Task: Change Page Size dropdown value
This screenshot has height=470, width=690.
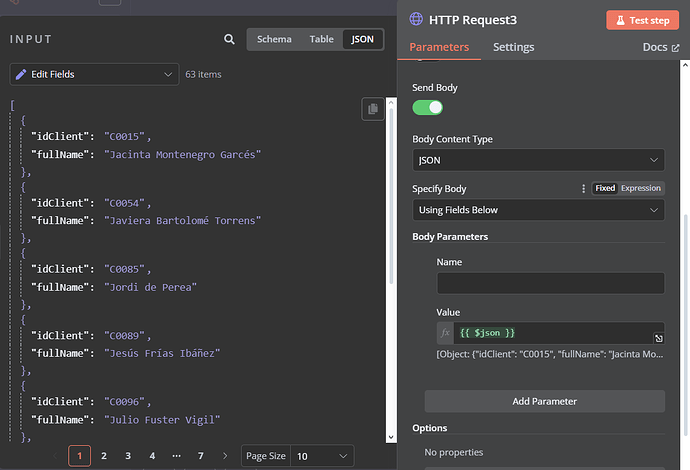Action: click(x=322, y=456)
